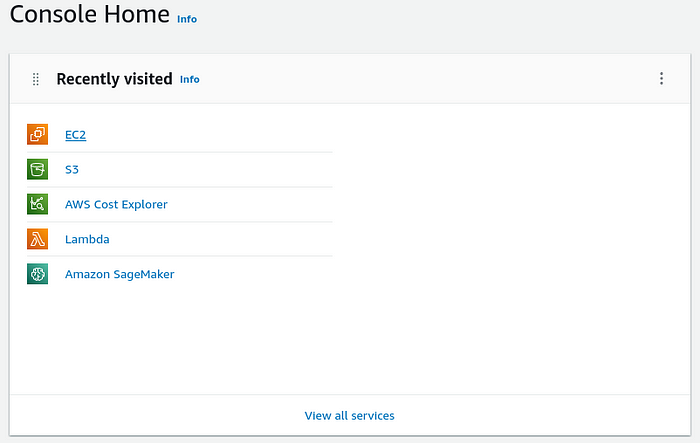The image size is (700, 443).
Task: Open the Amazon SageMaker link
Action: 120,274
